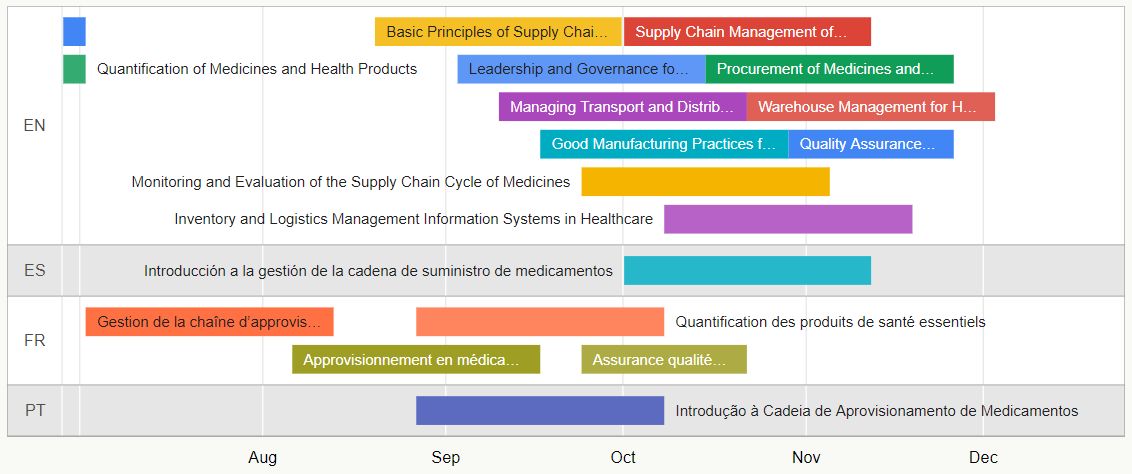Image resolution: width=1132 pixels, height=474 pixels.
Task: Click the orange Quantification des produits bar
Action: pos(540,322)
